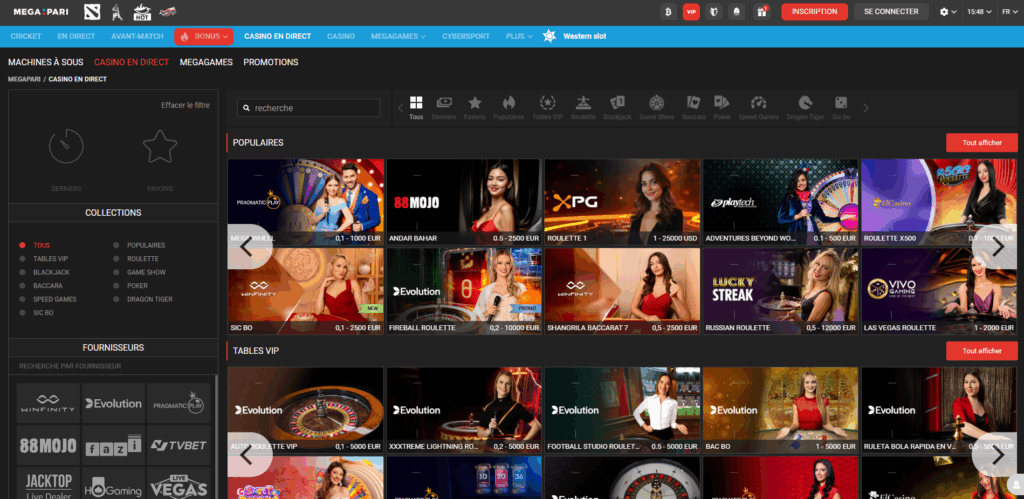Open Cybersport in navigation bar

click(466, 37)
